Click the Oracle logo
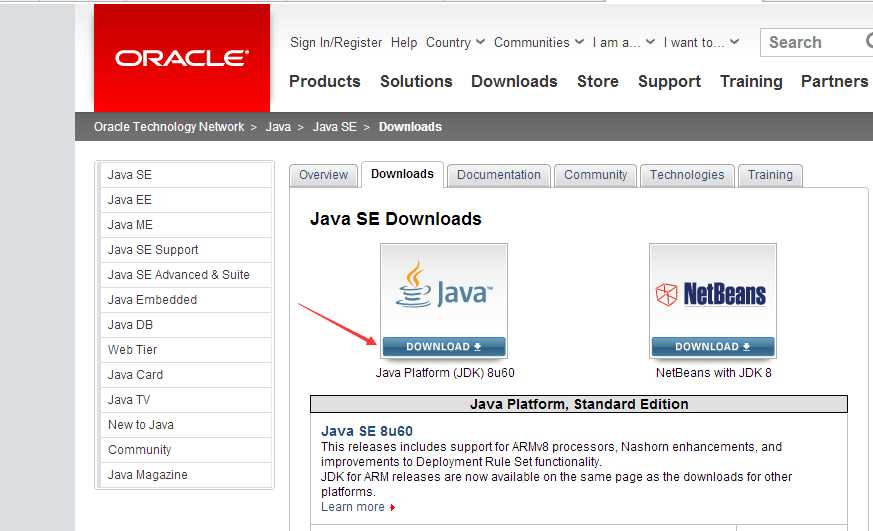Screen dimensions: 873x531 coord(182,58)
